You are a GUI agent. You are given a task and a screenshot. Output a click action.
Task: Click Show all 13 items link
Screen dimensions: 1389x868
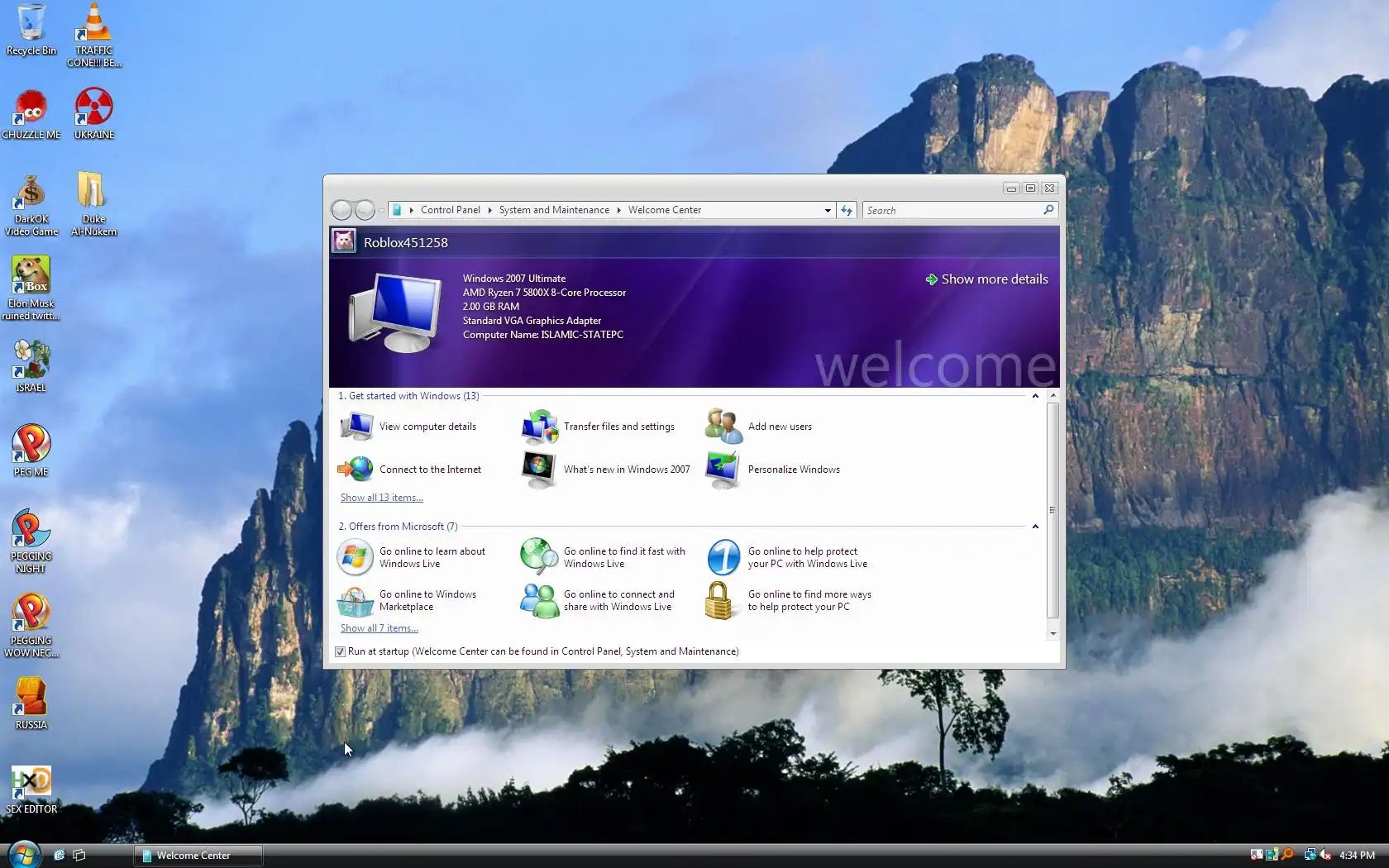pyautogui.click(x=382, y=498)
